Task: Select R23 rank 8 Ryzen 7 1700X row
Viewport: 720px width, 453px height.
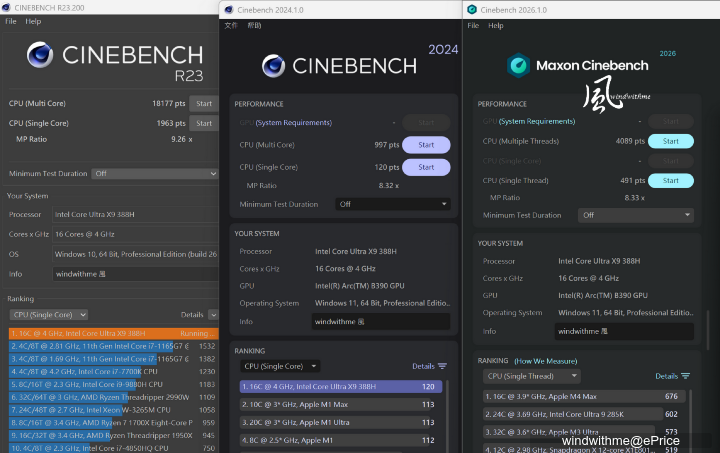Action: point(113,423)
